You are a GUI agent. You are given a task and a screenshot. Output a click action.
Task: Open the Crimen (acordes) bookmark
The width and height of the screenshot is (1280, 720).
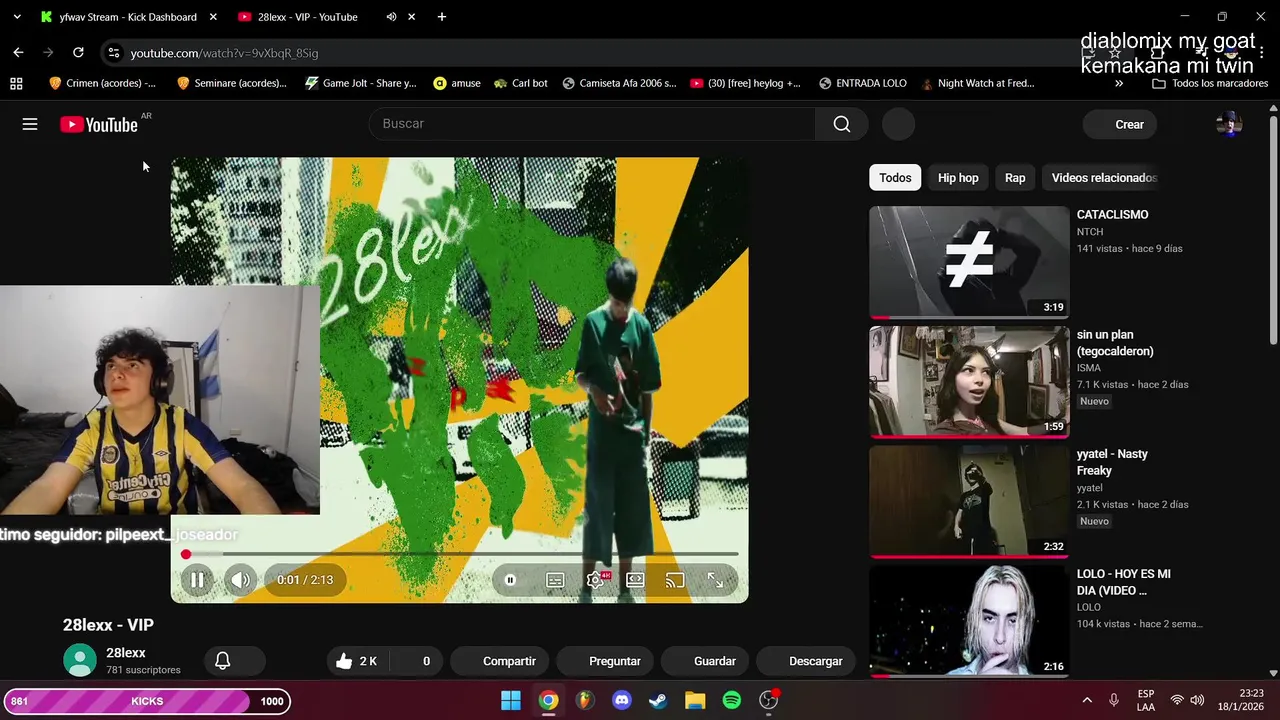(102, 83)
